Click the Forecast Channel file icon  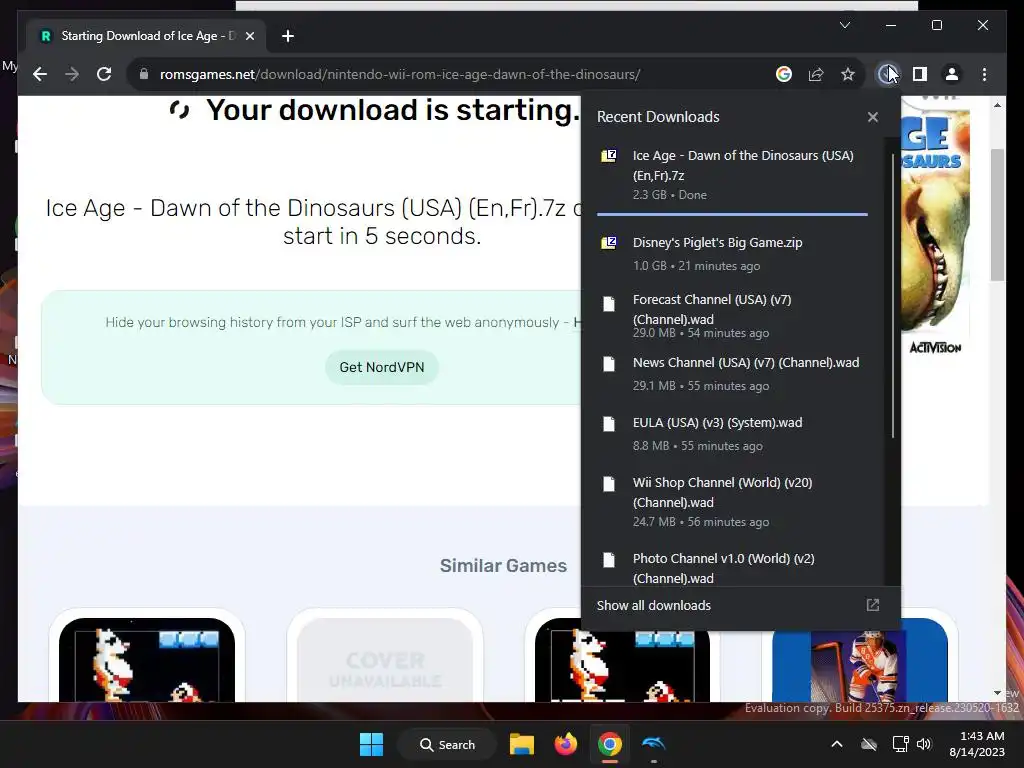(609, 304)
